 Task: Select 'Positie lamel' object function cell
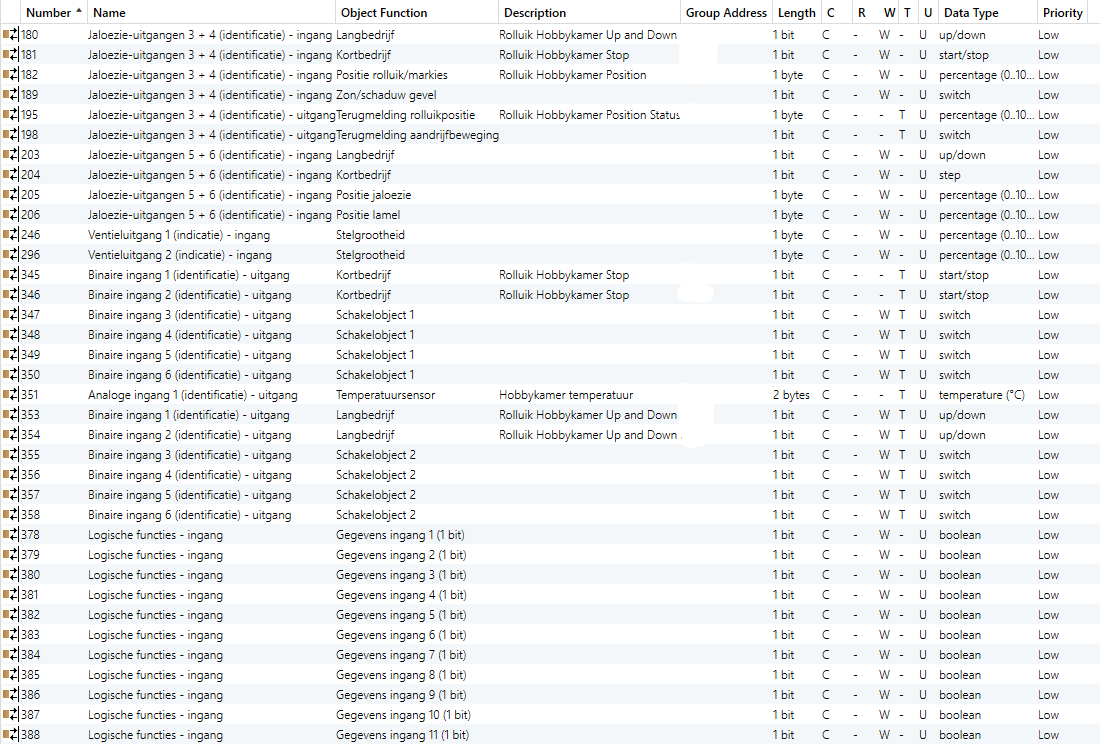(368, 215)
